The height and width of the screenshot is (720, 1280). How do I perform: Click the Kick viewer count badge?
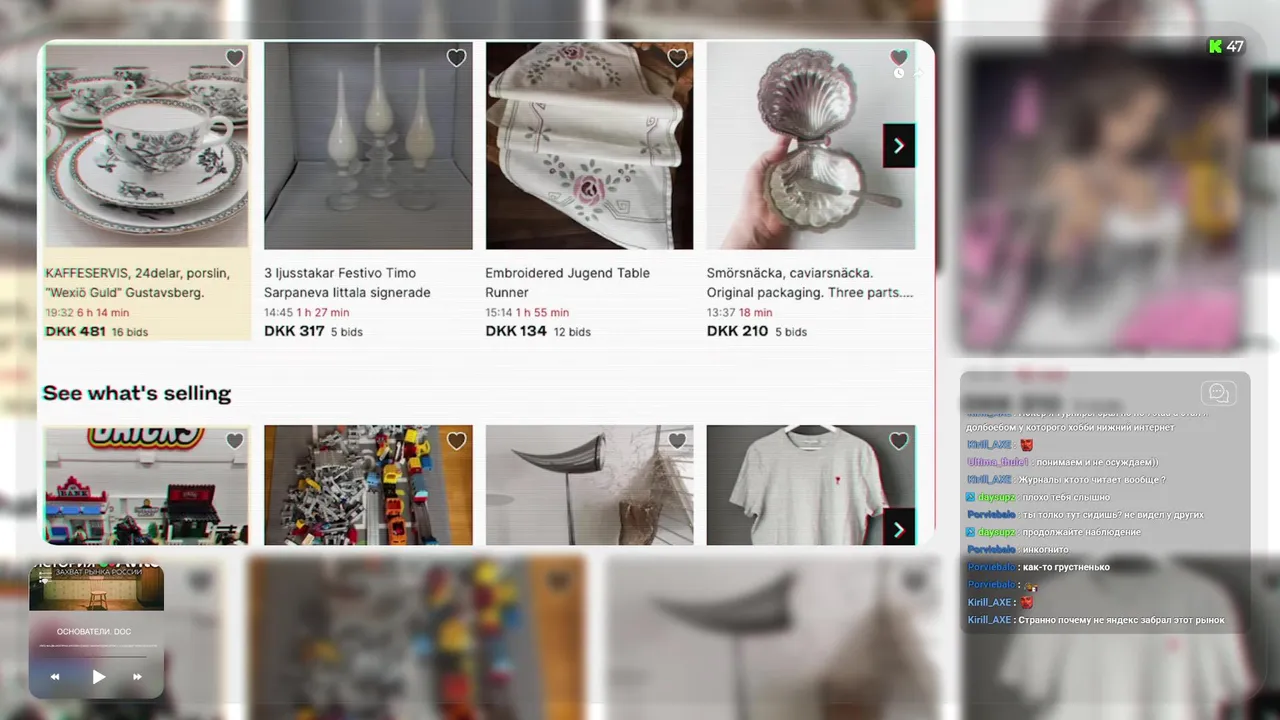[x=1225, y=46]
